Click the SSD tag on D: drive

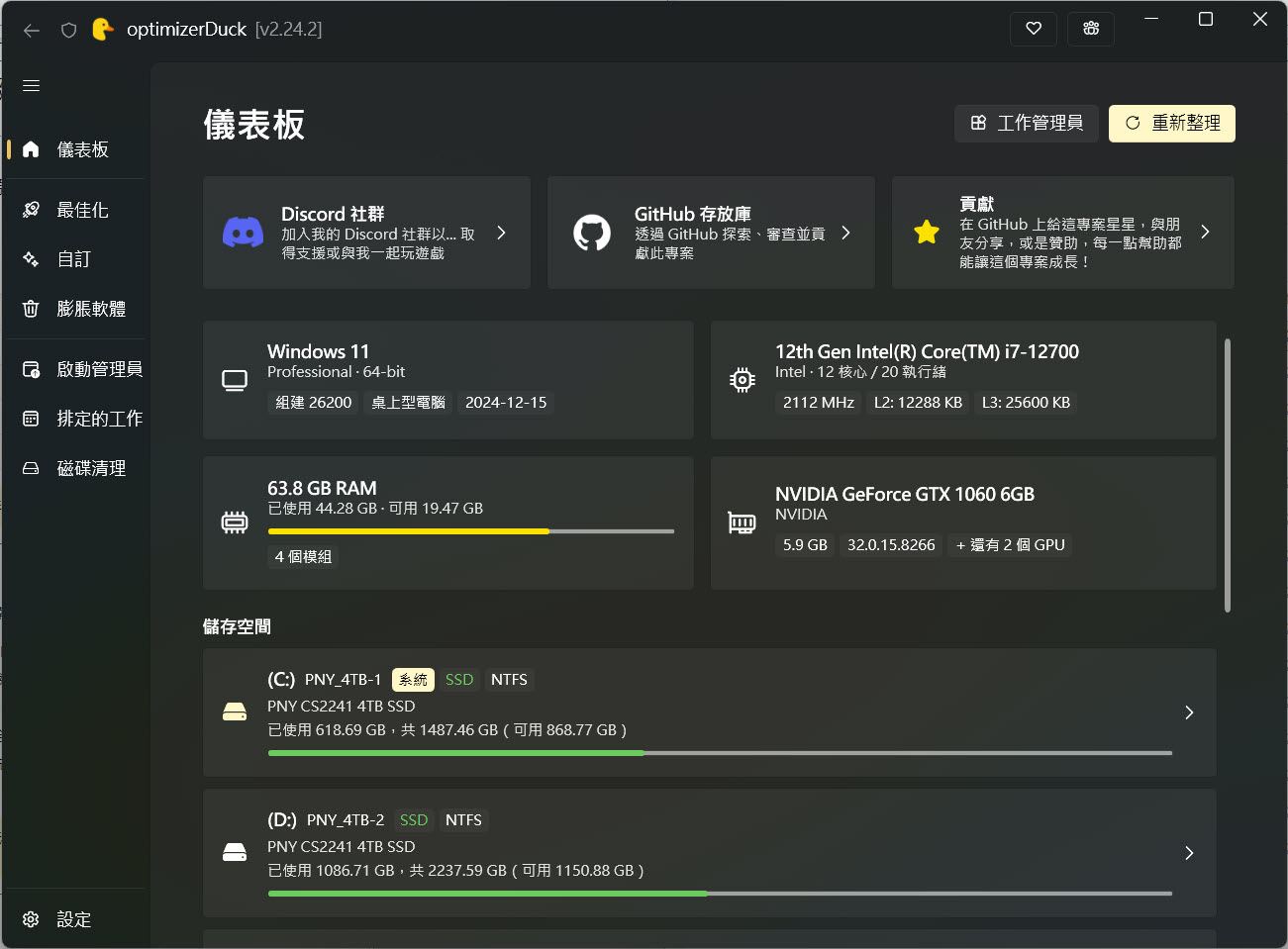click(414, 820)
